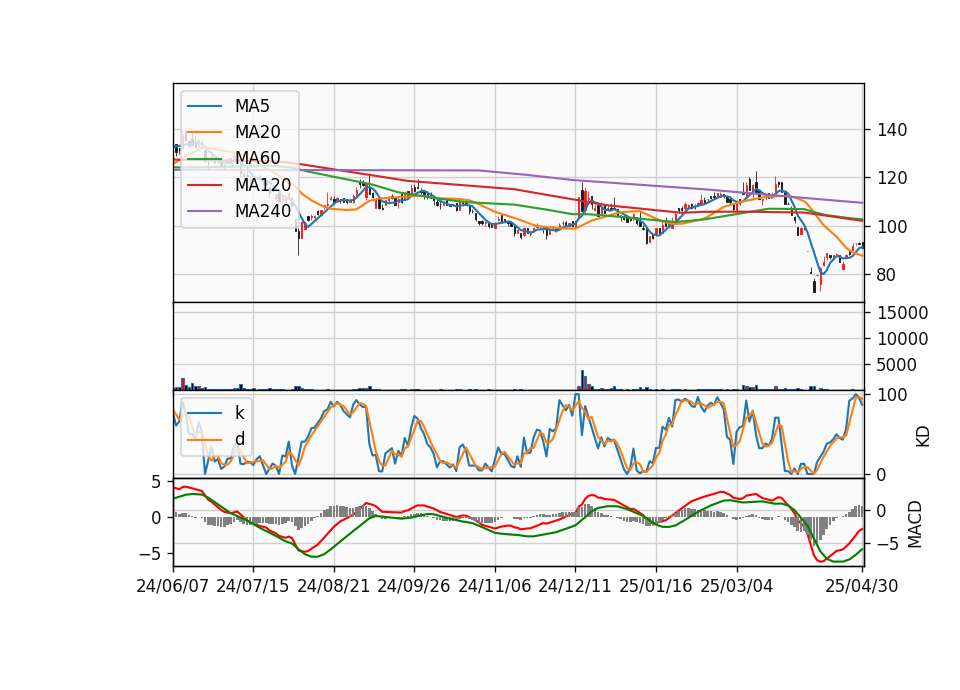Click the MA120 legend label
This screenshot has width=960, height=690.
click(x=263, y=185)
